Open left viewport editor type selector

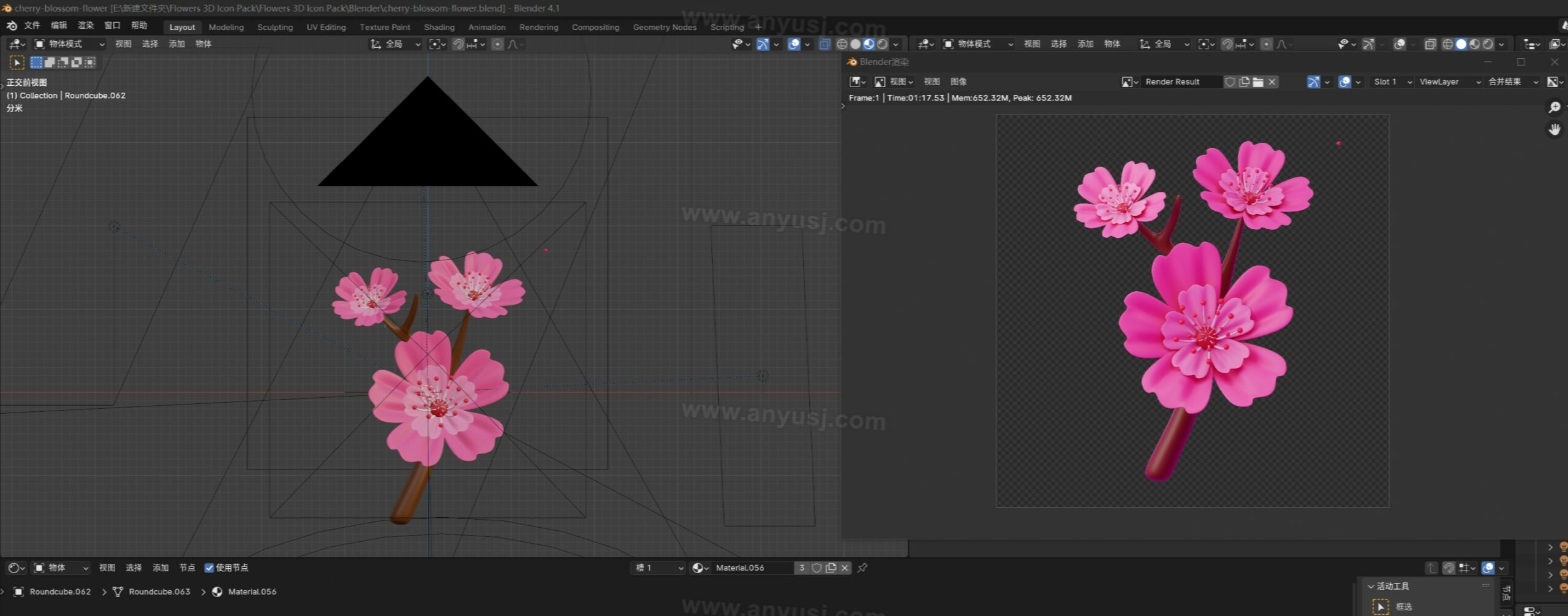click(x=17, y=44)
